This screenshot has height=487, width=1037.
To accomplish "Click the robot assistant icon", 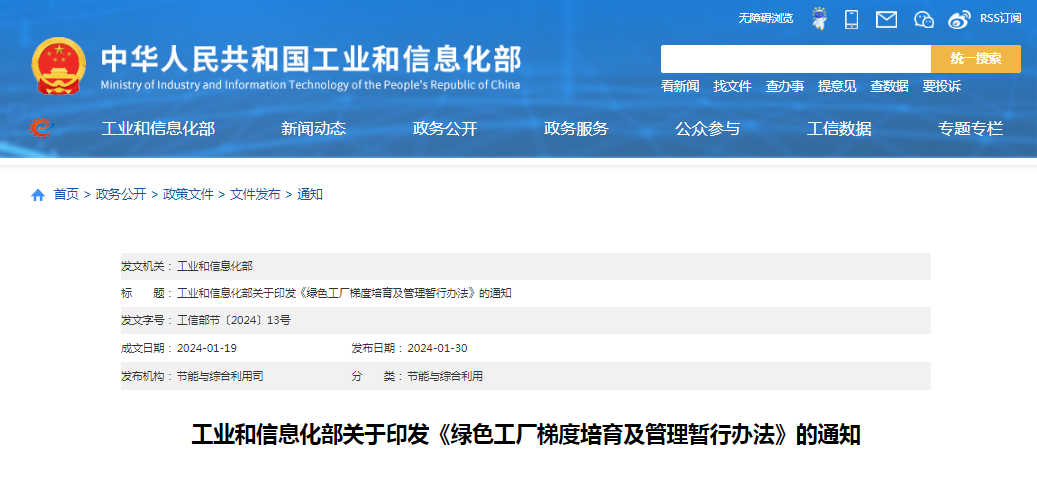I will (x=819, y=19).
